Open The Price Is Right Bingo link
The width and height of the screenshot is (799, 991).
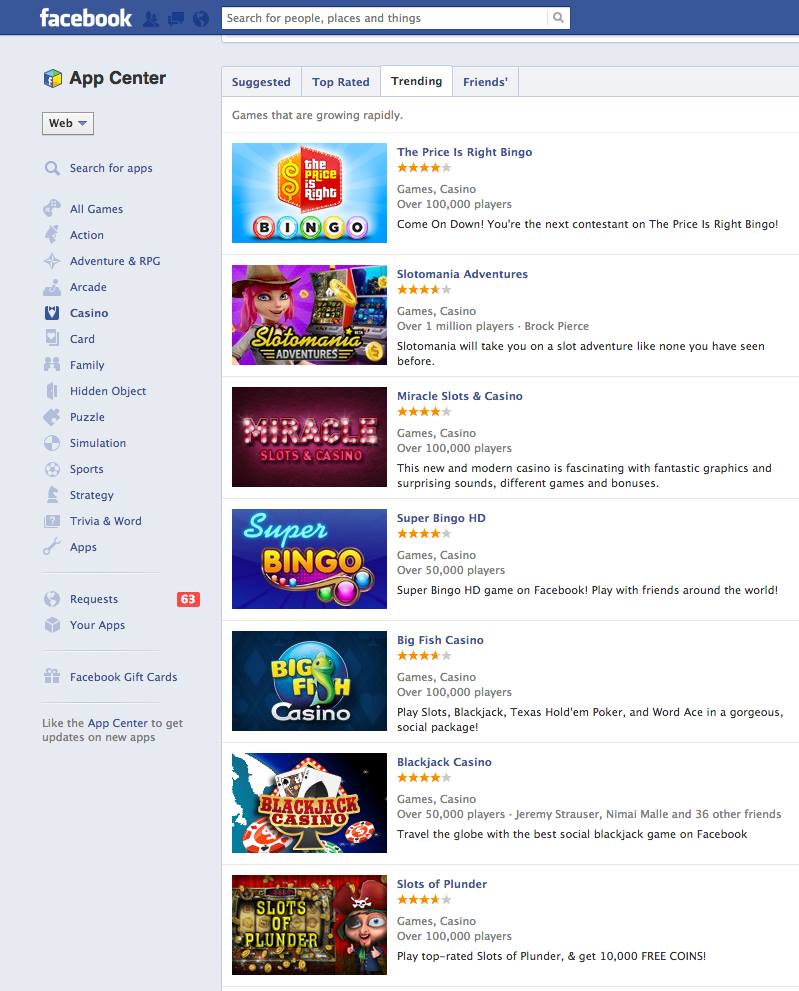click(464, 152)
